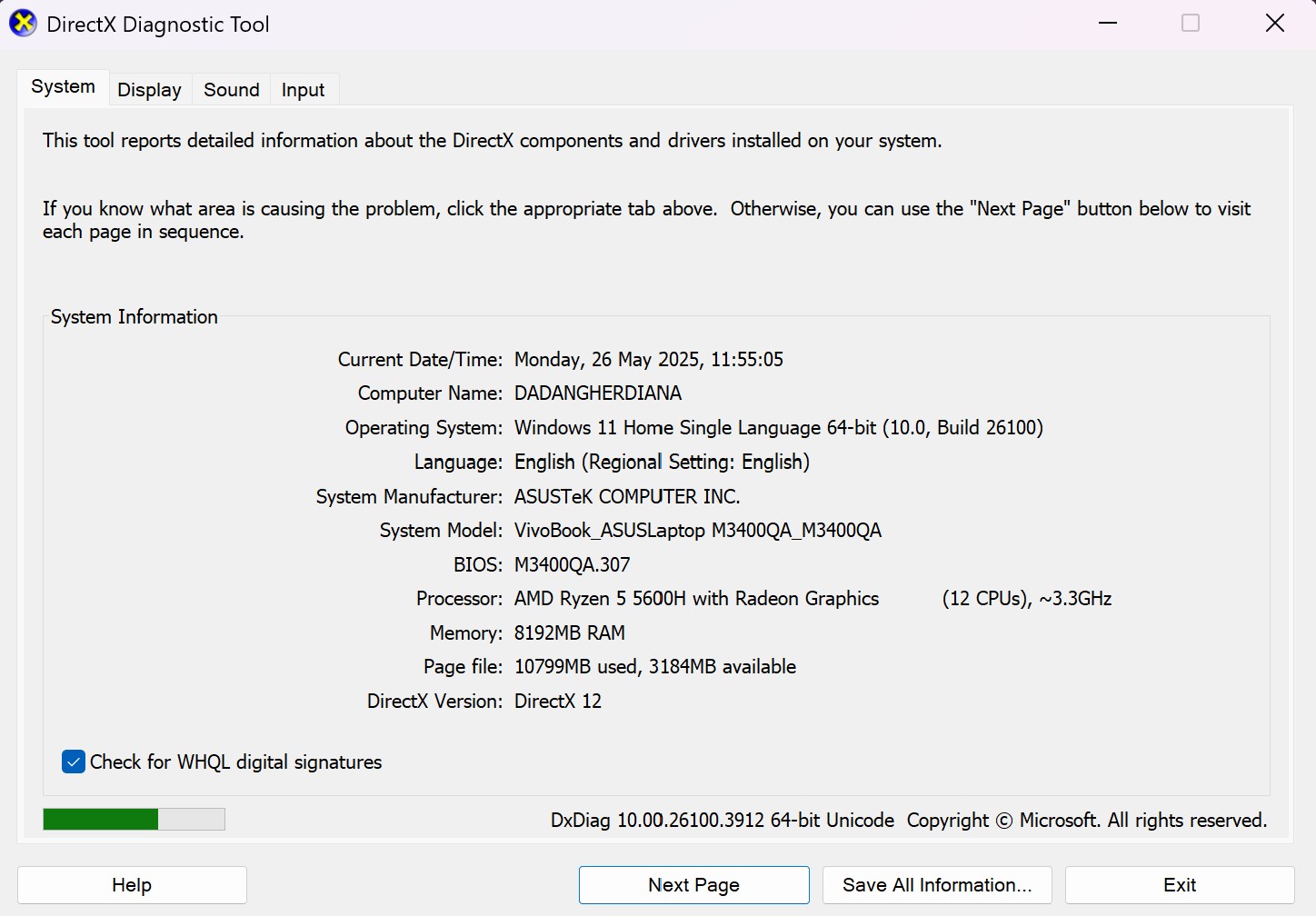Click the AMD Ryzen 5 5600H processor text
The image size is (1316, 916).
point(696,599)
